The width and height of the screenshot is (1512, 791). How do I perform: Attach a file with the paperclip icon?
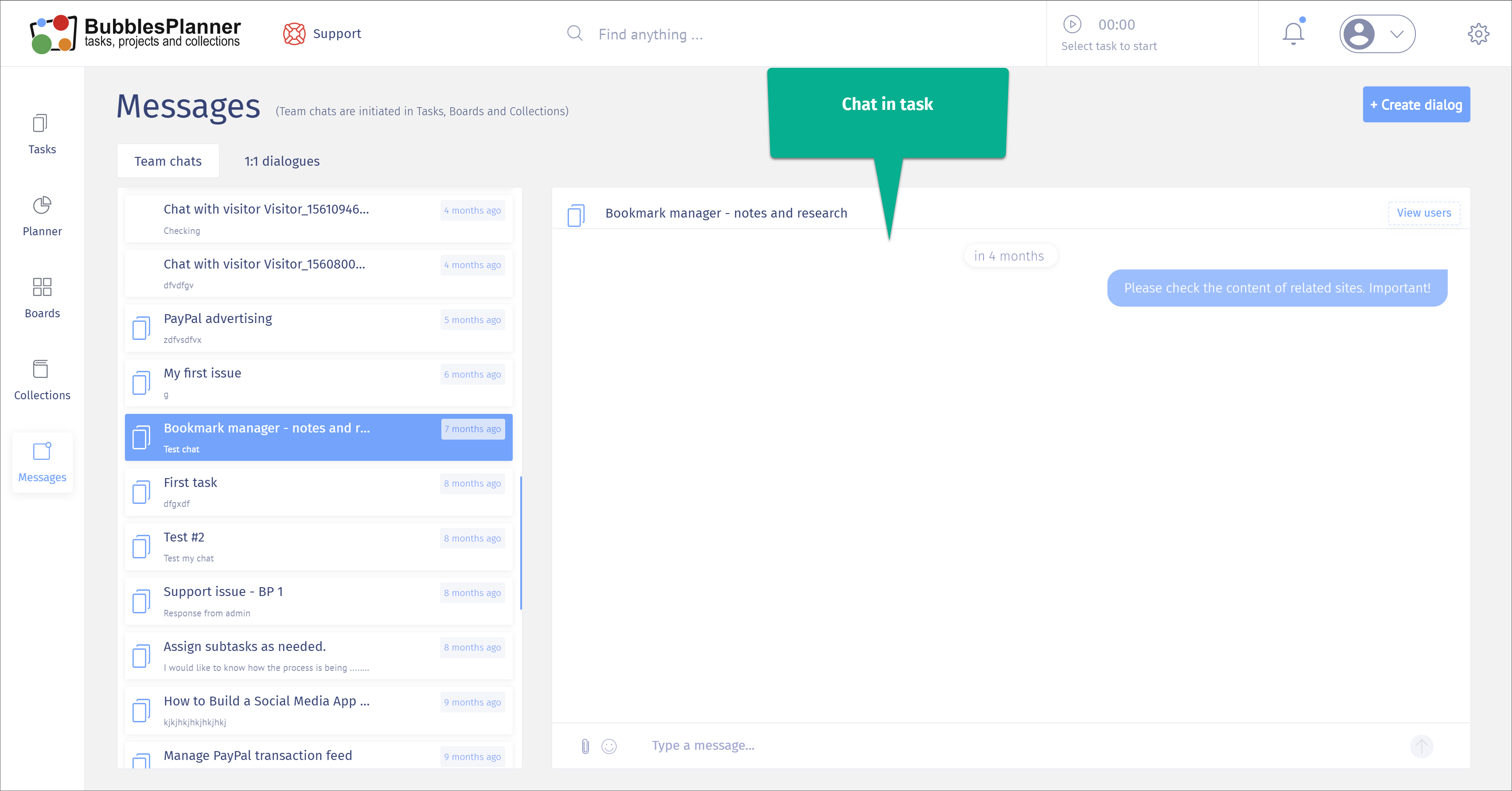(585, 746)
